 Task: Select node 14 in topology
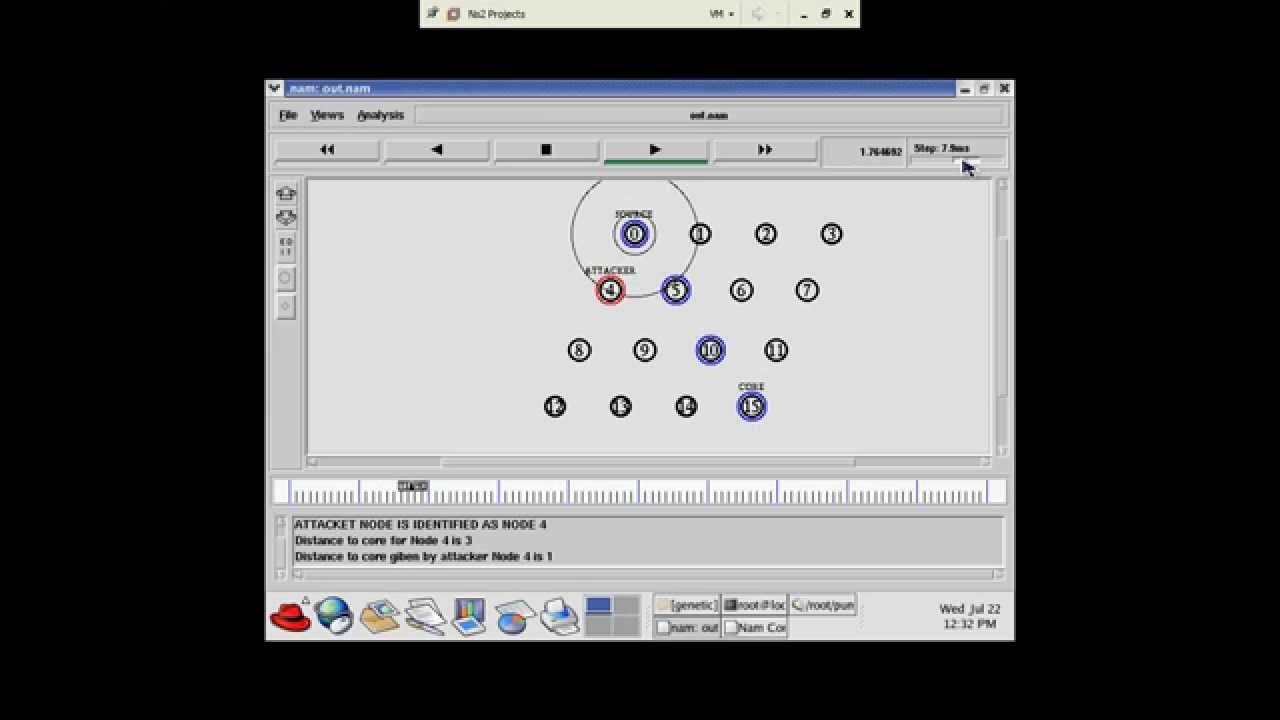pyautogui.click(x=686, y=406)
